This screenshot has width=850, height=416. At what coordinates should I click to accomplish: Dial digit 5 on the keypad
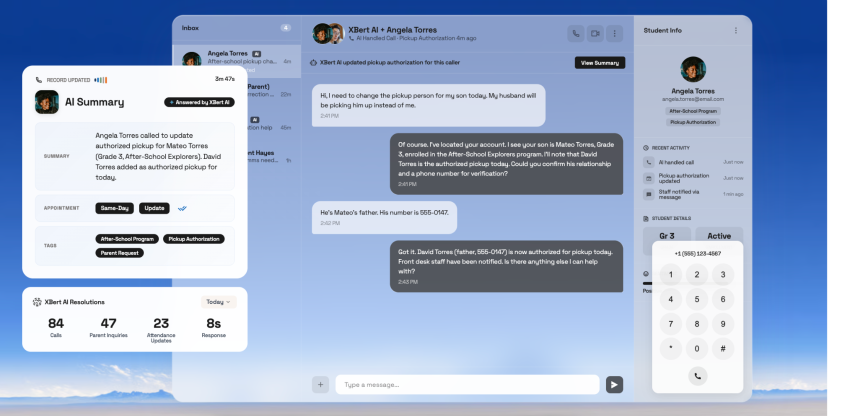pos(697,299)
